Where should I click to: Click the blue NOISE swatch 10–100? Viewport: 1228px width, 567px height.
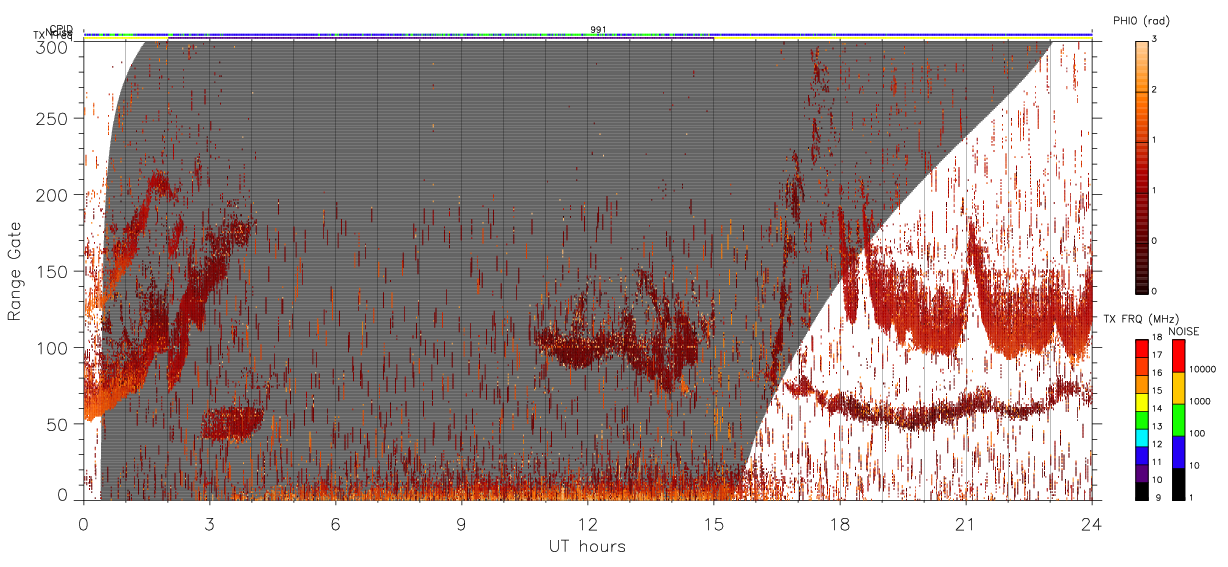pyautogui.click(x=1177, y=451)
